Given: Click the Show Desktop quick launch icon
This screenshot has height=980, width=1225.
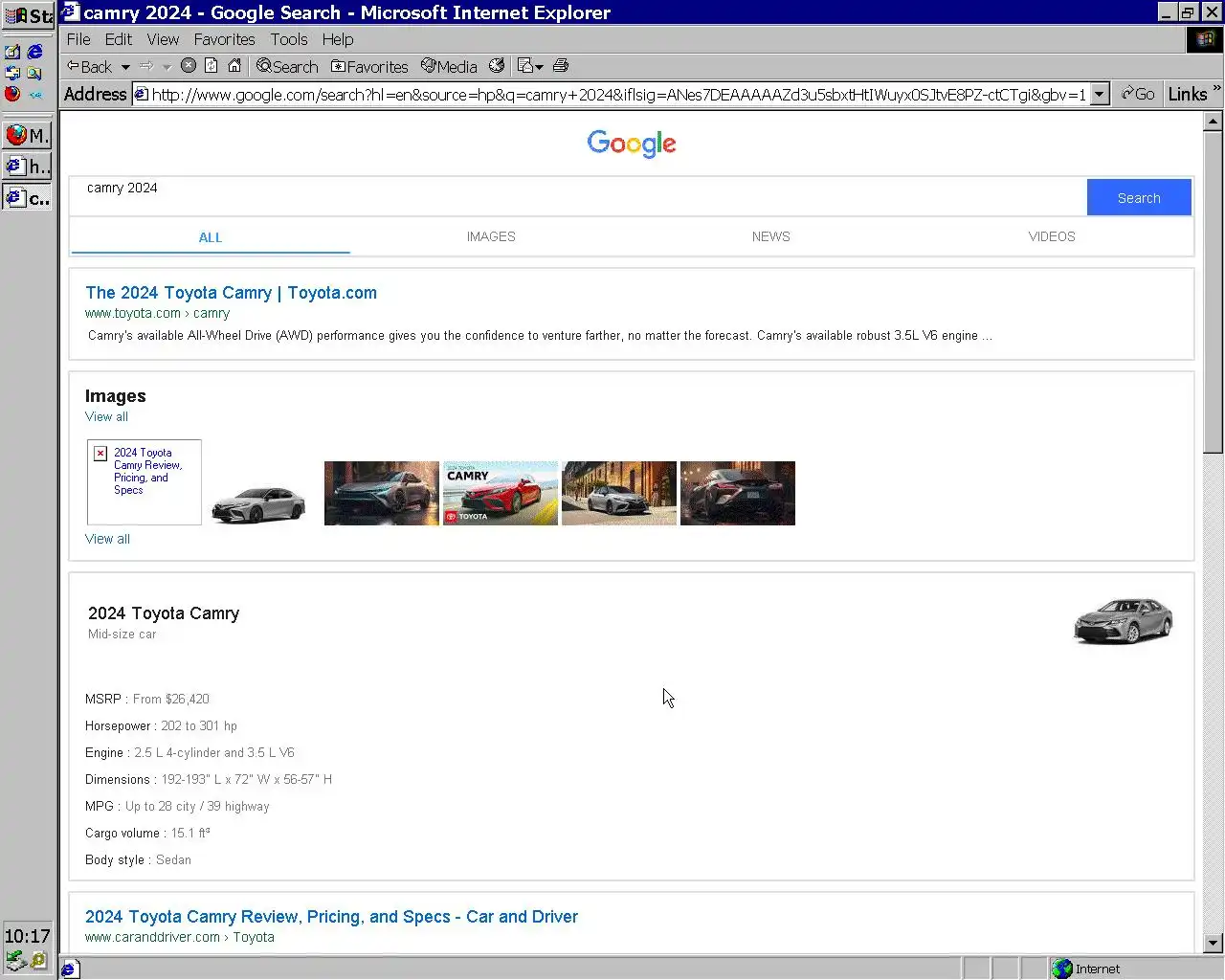Looking at the screenshot, I should click(12, 52).
